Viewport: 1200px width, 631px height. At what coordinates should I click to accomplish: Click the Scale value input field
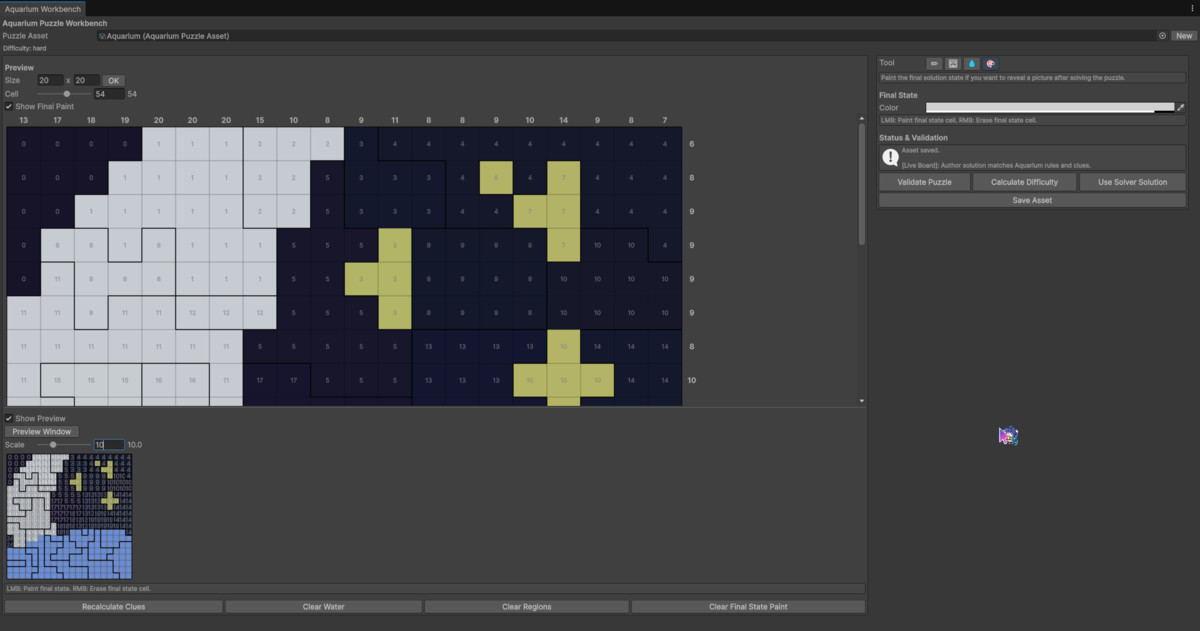tap(109, 444)
